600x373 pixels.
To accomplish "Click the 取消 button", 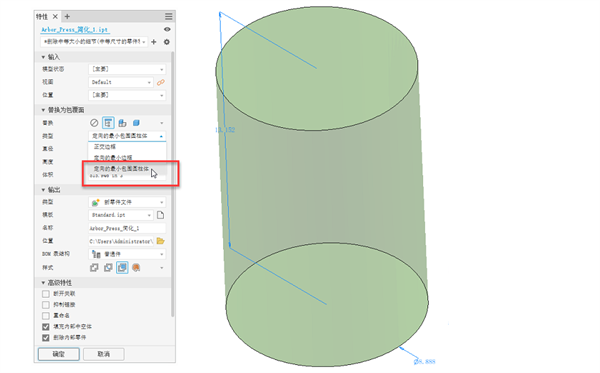I will point(104,354).
